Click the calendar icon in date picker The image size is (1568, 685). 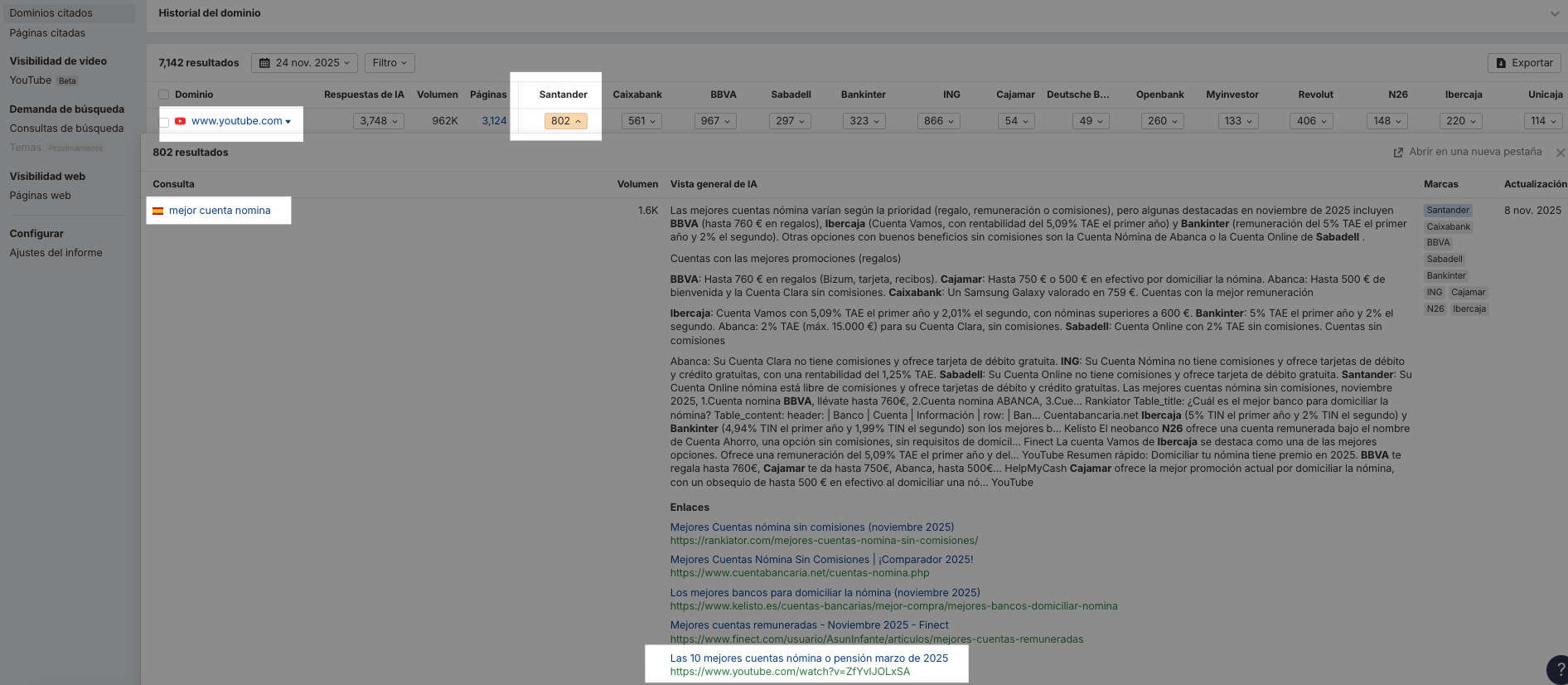264,63
